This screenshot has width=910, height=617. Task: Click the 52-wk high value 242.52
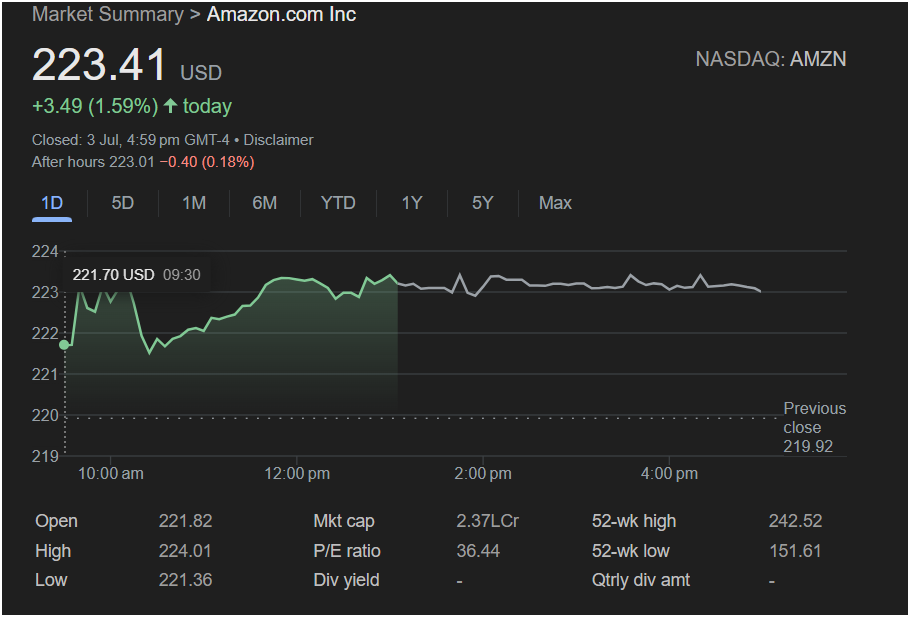point(796,521)
